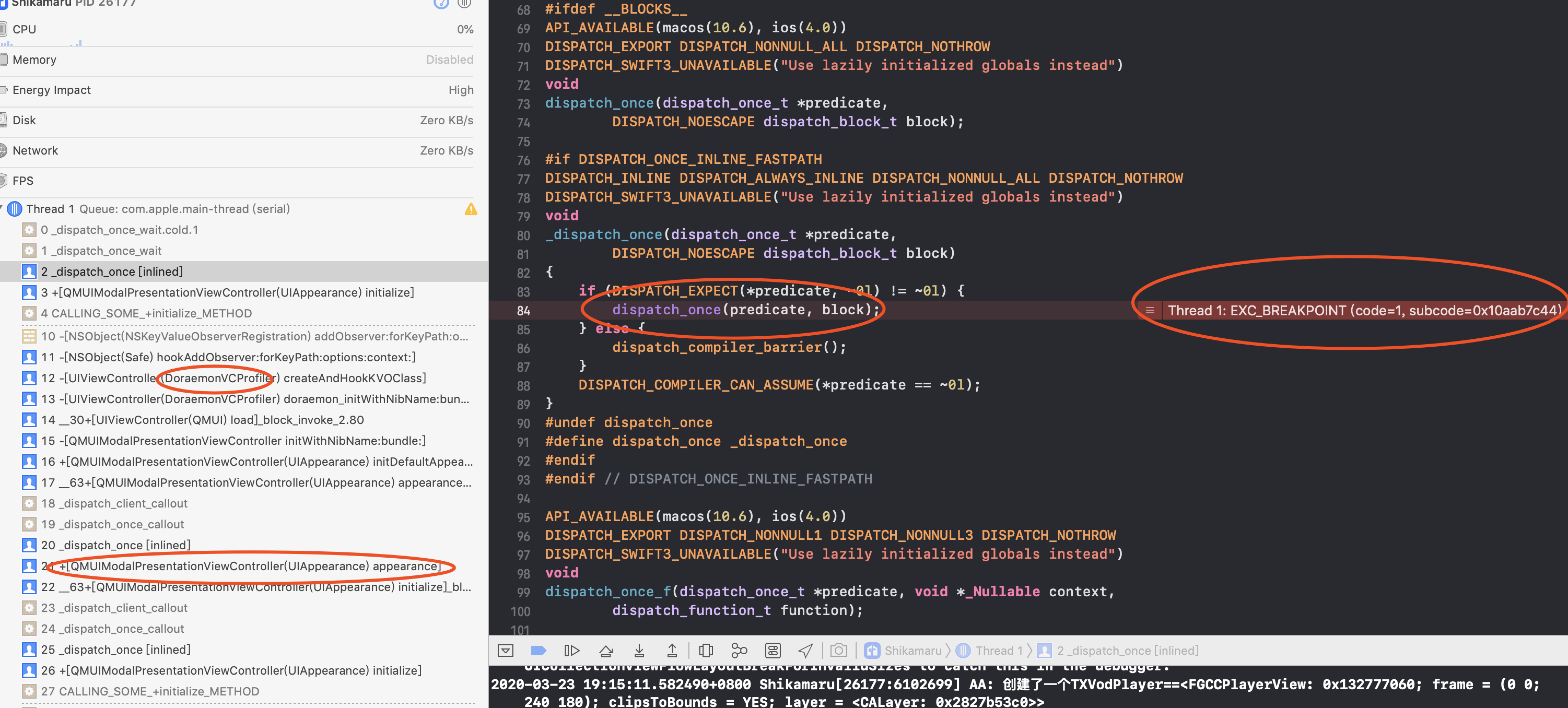Deactivate breakpoints using the blue breakpoint icon
Viewport: 1568px width, 708px height.
pos(539,651)
